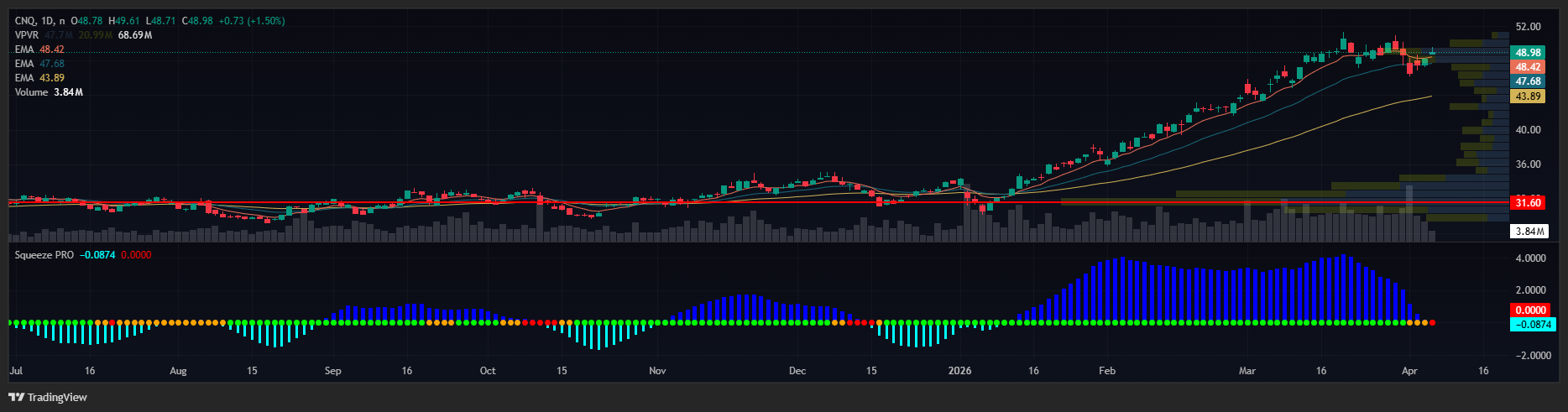The image size is (1568, 412).
Task: Click the VPVR indicator label
Action: pyautogui.click(x=27, y=35)
